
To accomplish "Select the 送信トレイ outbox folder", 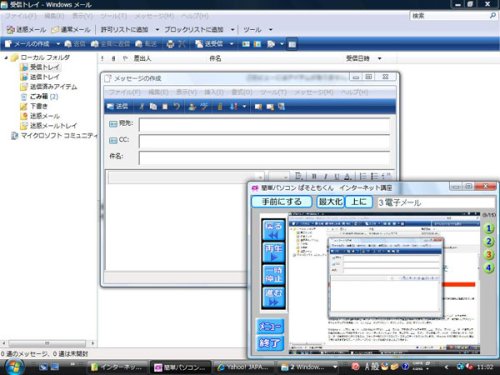I will tap(40, 77).
